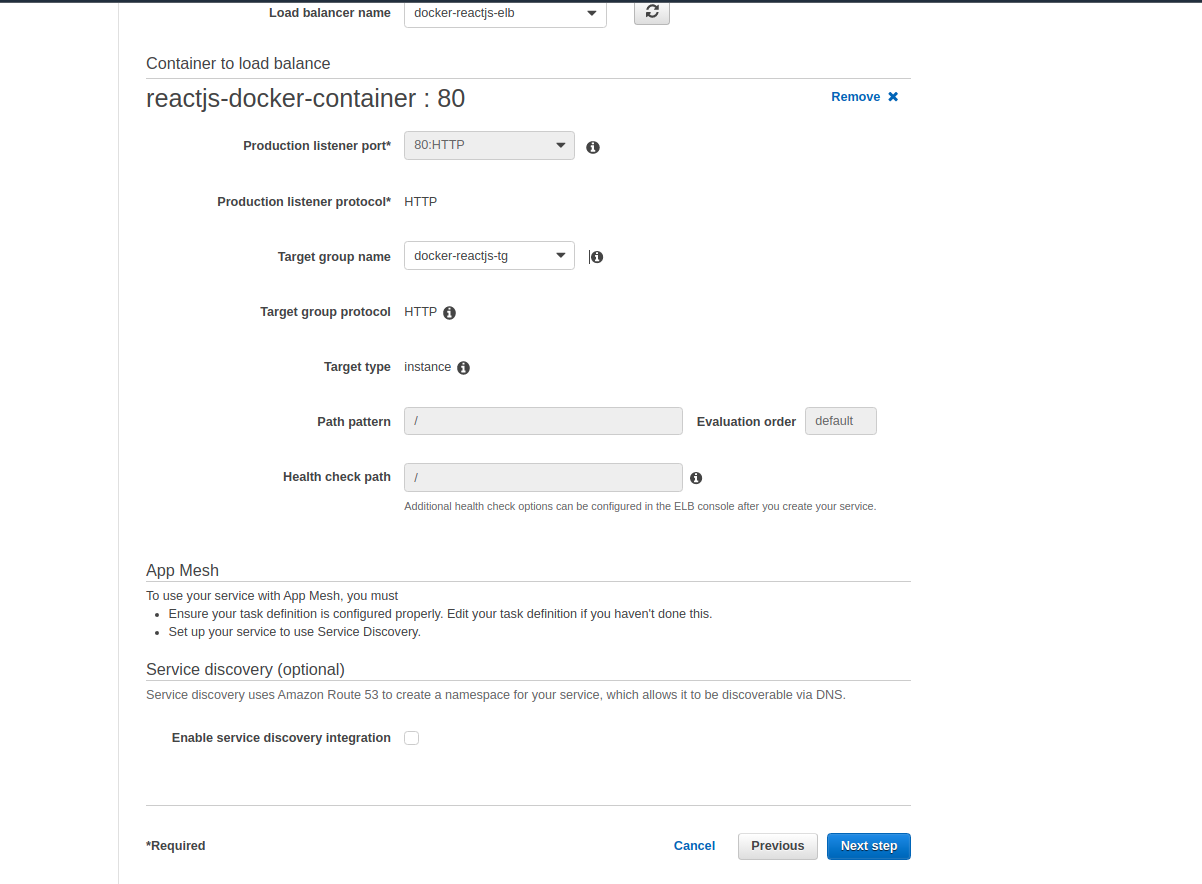Click the Cancel link
1202x884 pixels.
694,846
